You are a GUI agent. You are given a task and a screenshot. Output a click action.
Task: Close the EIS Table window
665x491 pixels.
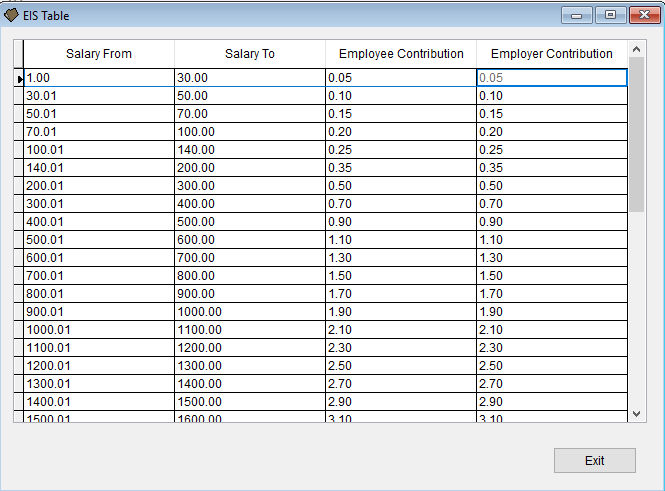point(645,15)
